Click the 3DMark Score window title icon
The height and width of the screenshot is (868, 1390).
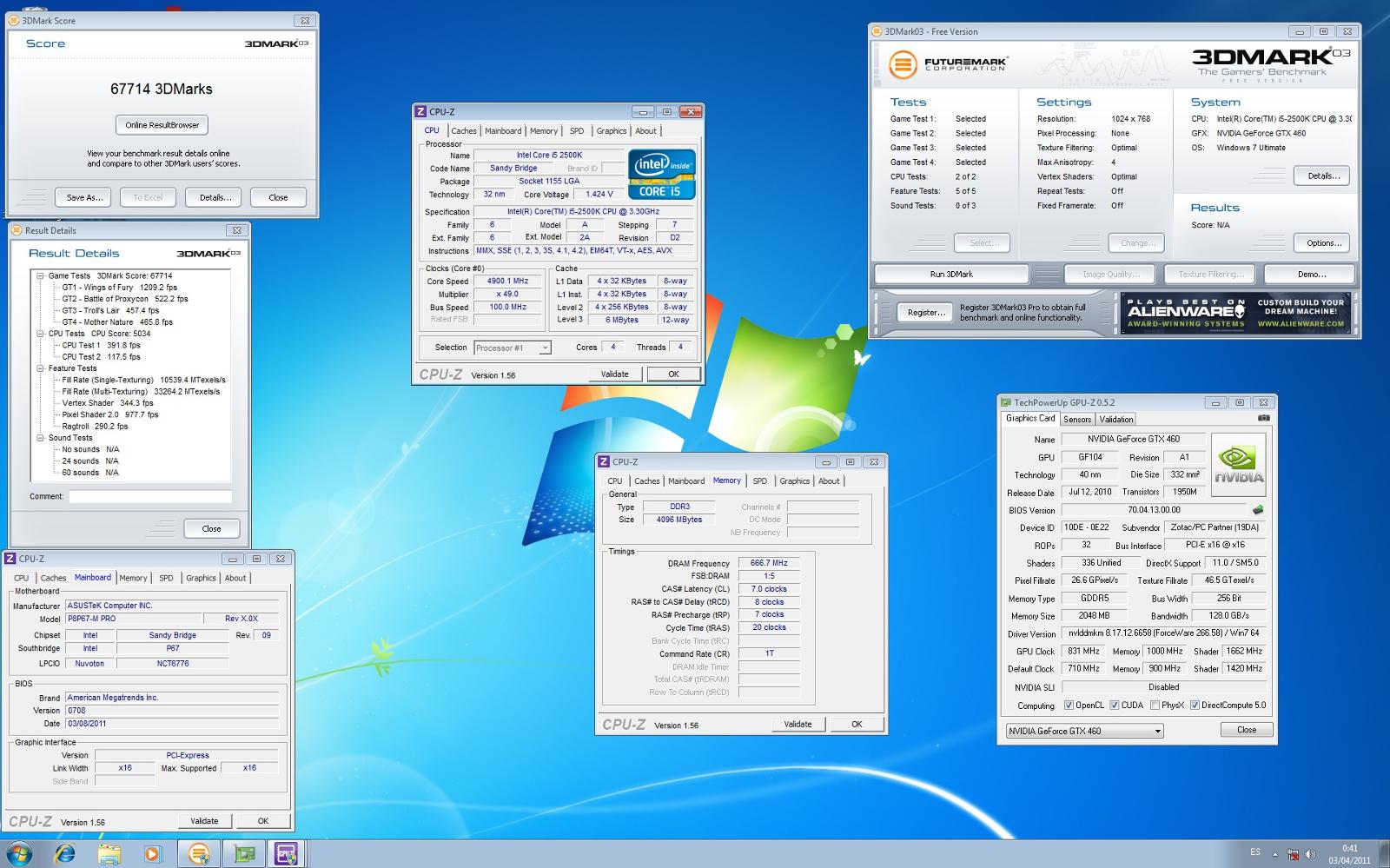pyautogui.click(x=14, y=20)
